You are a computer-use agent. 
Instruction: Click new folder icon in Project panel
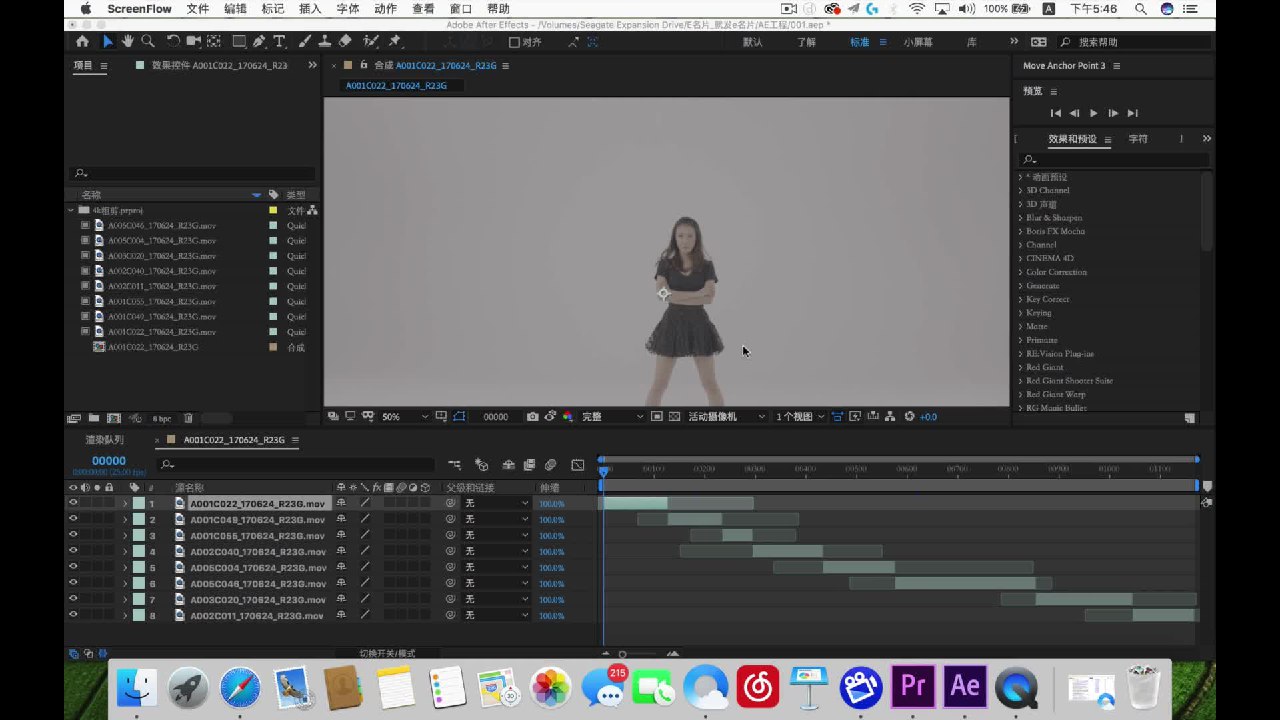[x=93, y=418]
